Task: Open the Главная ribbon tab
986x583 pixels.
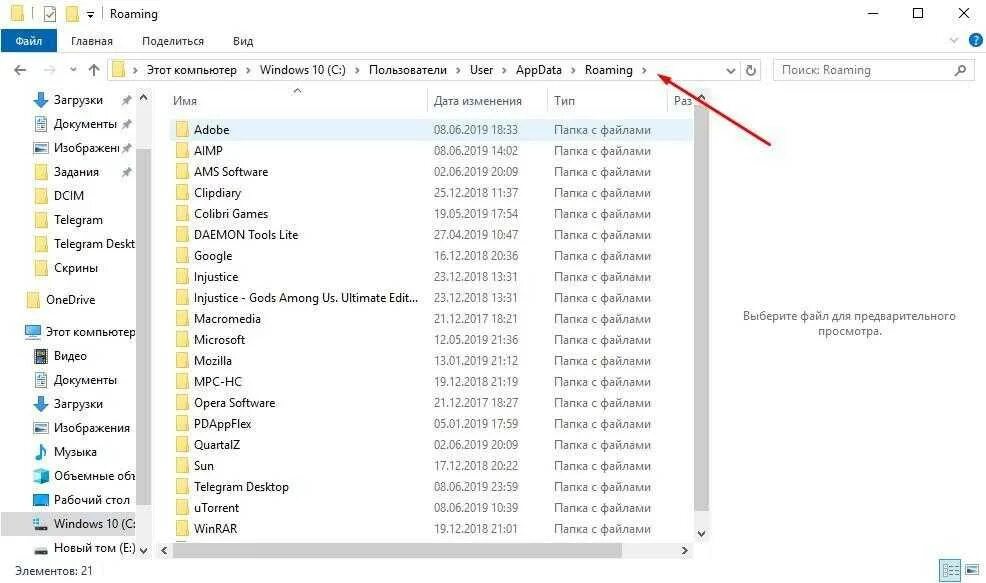Action: [92, 41]
